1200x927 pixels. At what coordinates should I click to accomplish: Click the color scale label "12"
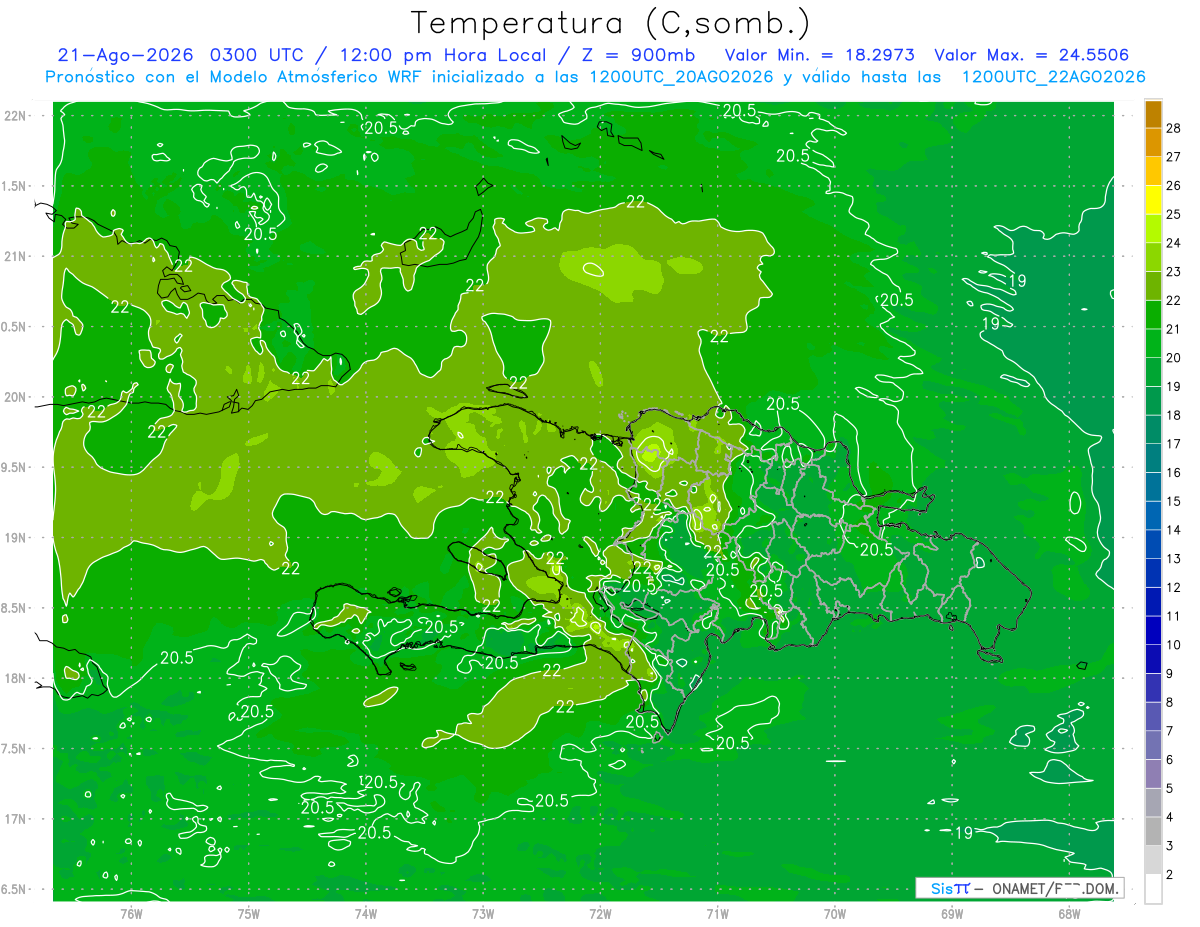(1173, 588)
